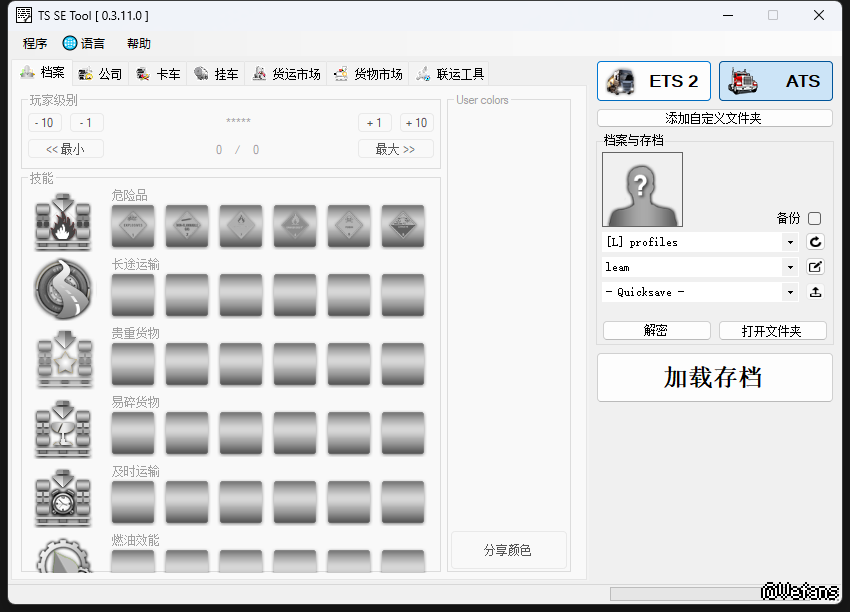Image resolution: width=850 pixels, height=612 pixels.
Task: Set 易碎货物 skill to level four
Action: (295, 433)
